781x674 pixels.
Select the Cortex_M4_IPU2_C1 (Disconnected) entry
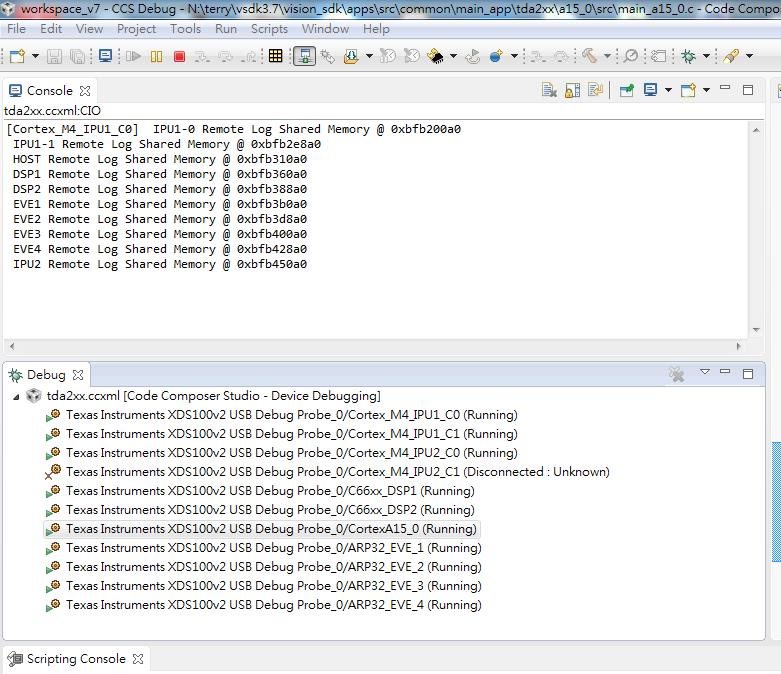[327, 472]
